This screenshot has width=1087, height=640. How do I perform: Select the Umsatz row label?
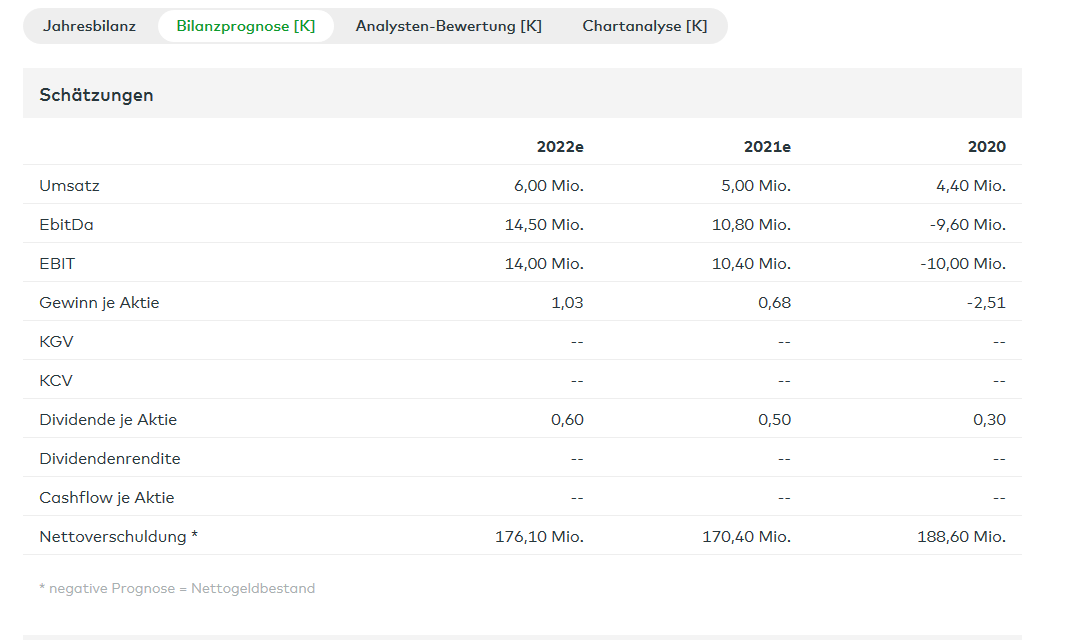coord(69,186)
